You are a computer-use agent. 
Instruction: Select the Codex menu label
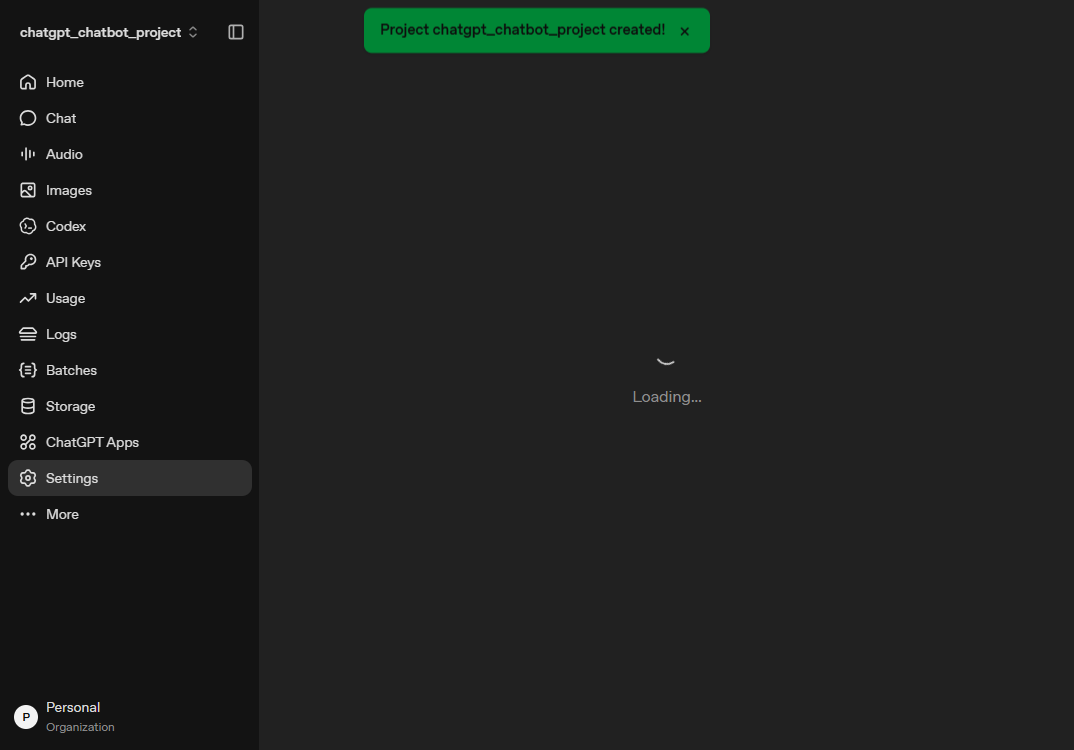click(x=66, y=226)
